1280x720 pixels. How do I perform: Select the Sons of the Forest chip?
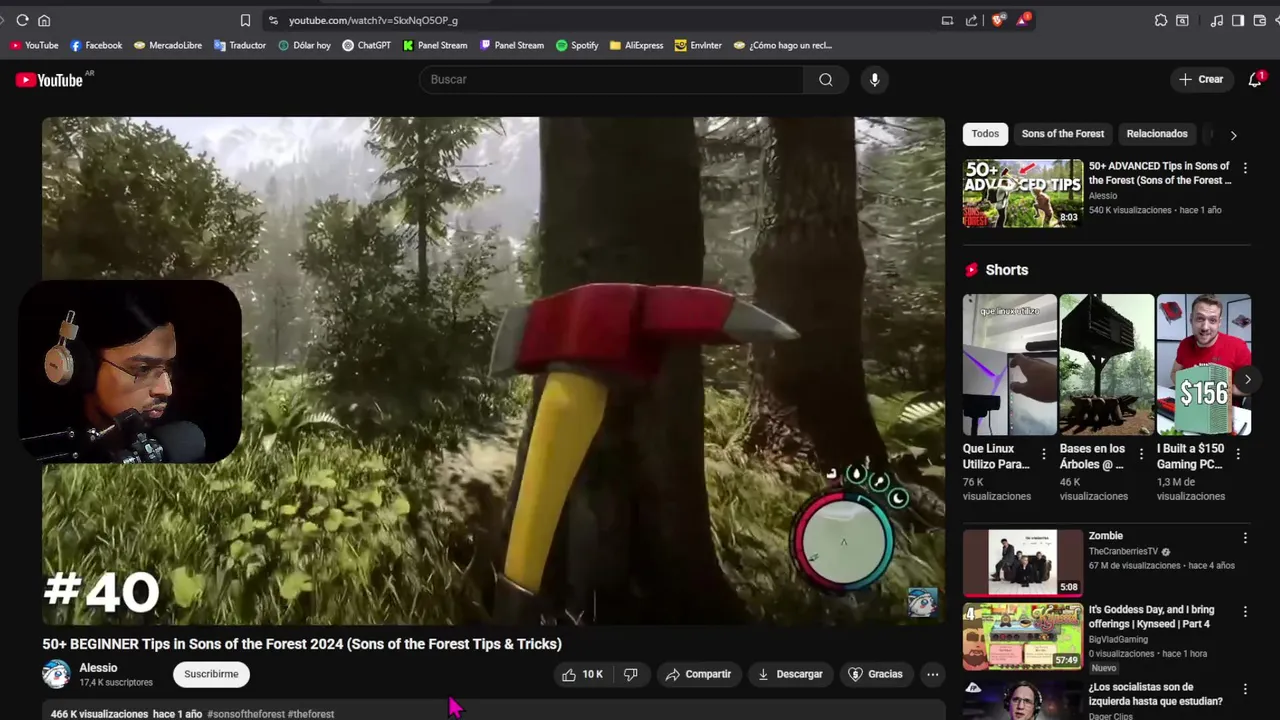pyautogui.click(x=1063, y=134)
